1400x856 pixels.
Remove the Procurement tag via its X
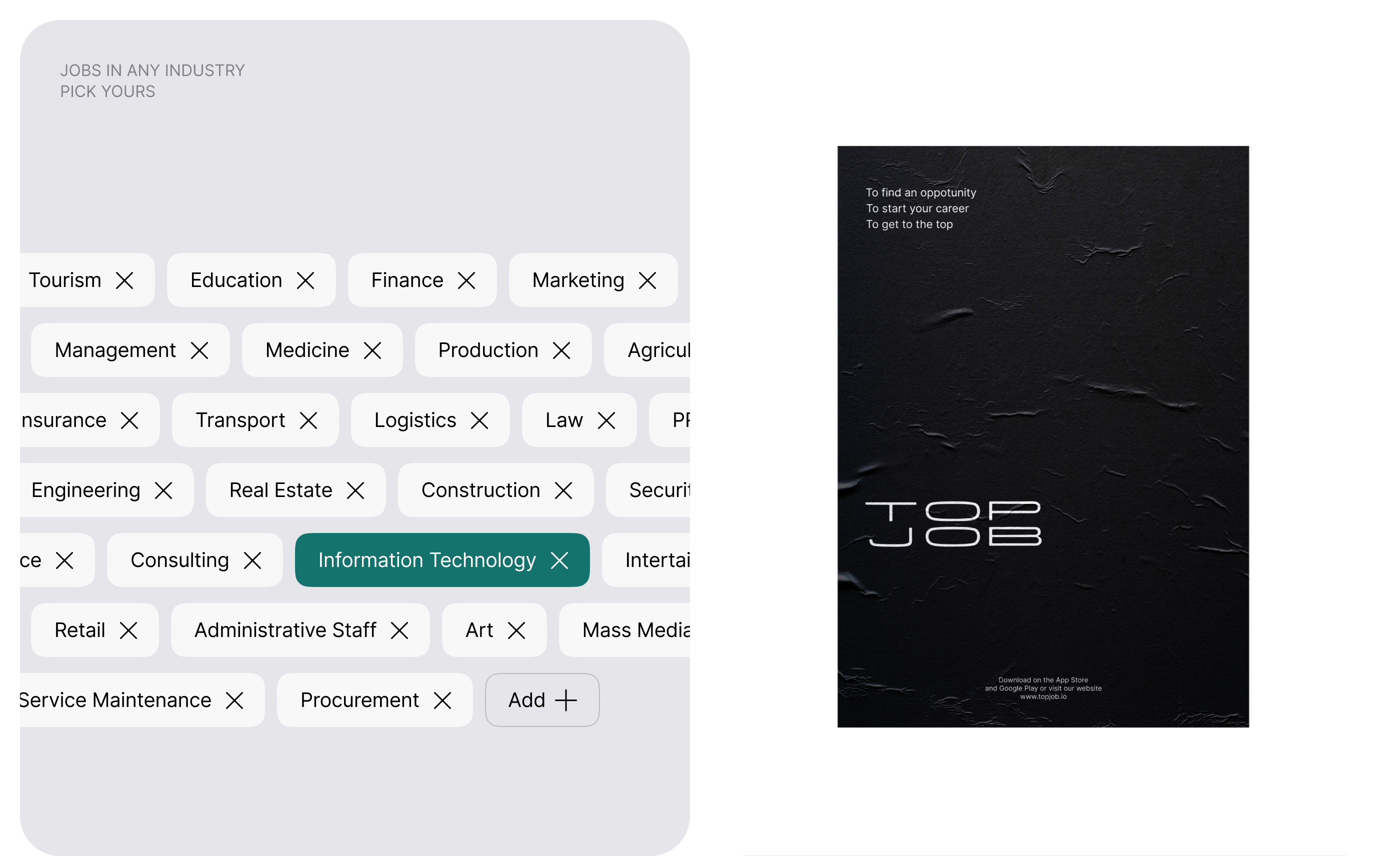(x=442, y=700)
